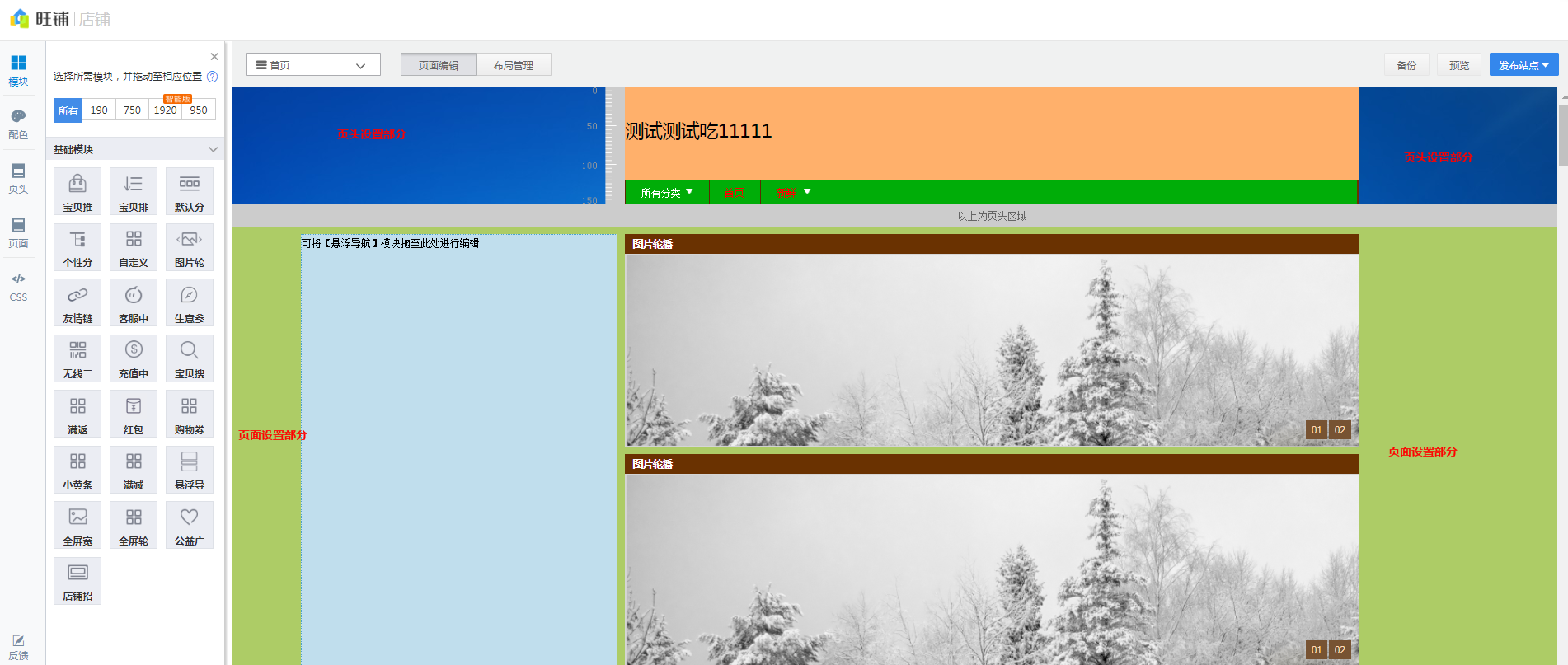The image size is (1568, 665).
Task: Click the red 首页 nav item
Action: 735,192
